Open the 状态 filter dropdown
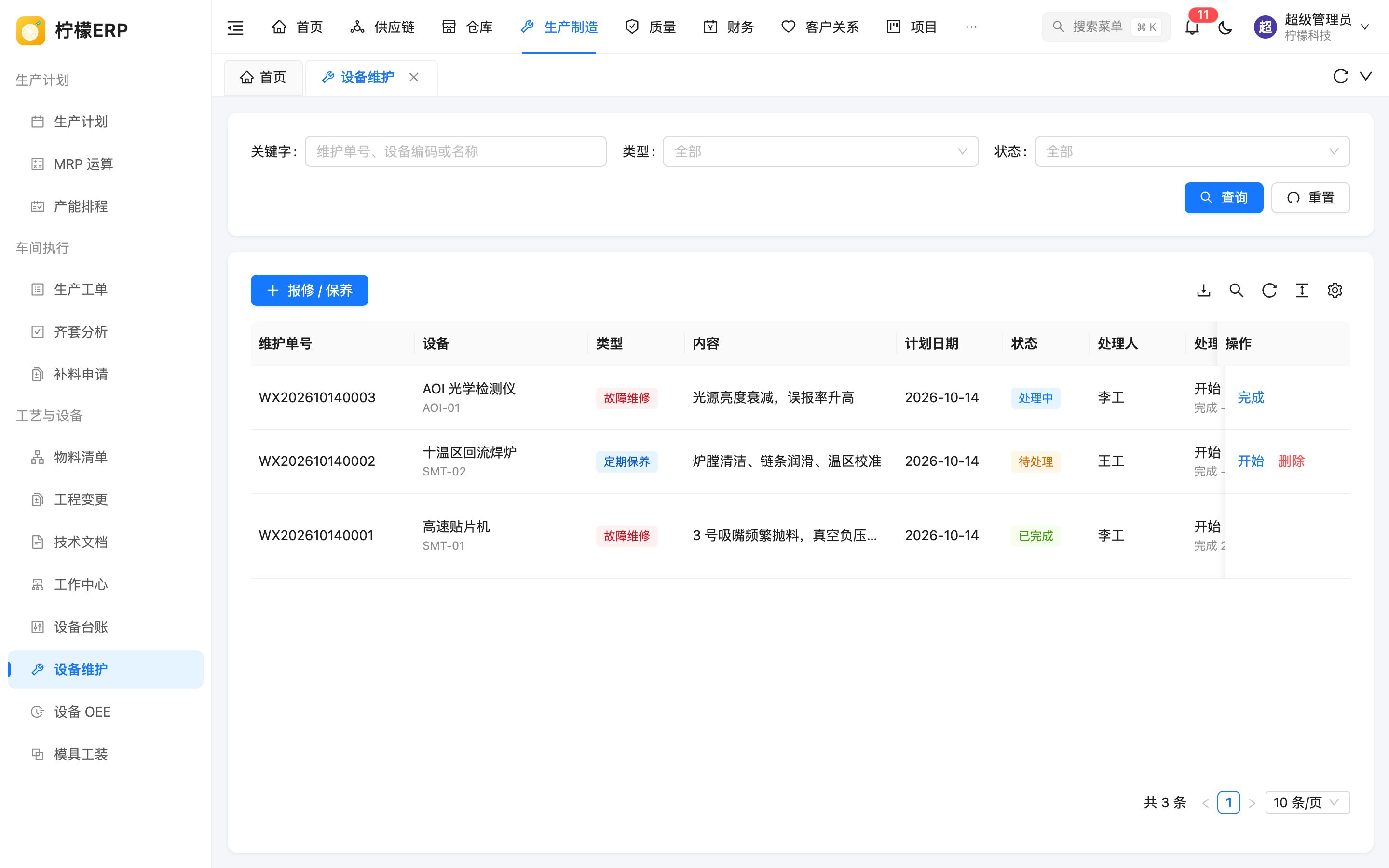The height and width of the screenshot is (868, 1389). [x=1192, y=151]
